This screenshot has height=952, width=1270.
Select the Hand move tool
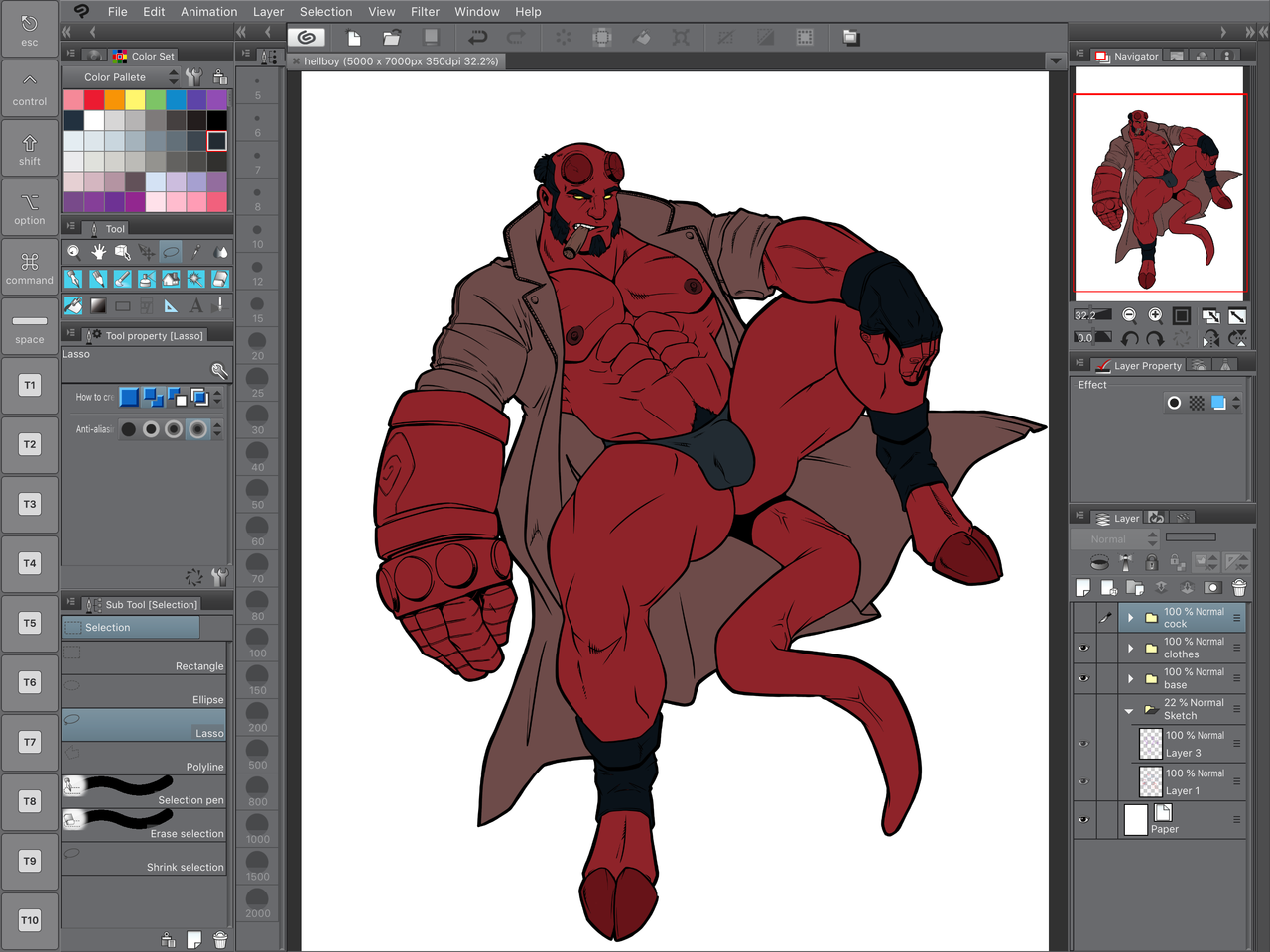pyautogui.click(x=98, y=252)
